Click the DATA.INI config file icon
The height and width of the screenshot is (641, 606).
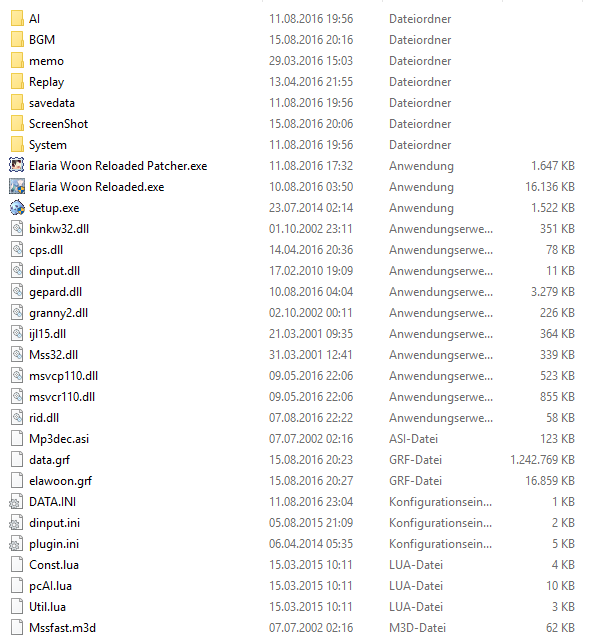click(16, 502)
